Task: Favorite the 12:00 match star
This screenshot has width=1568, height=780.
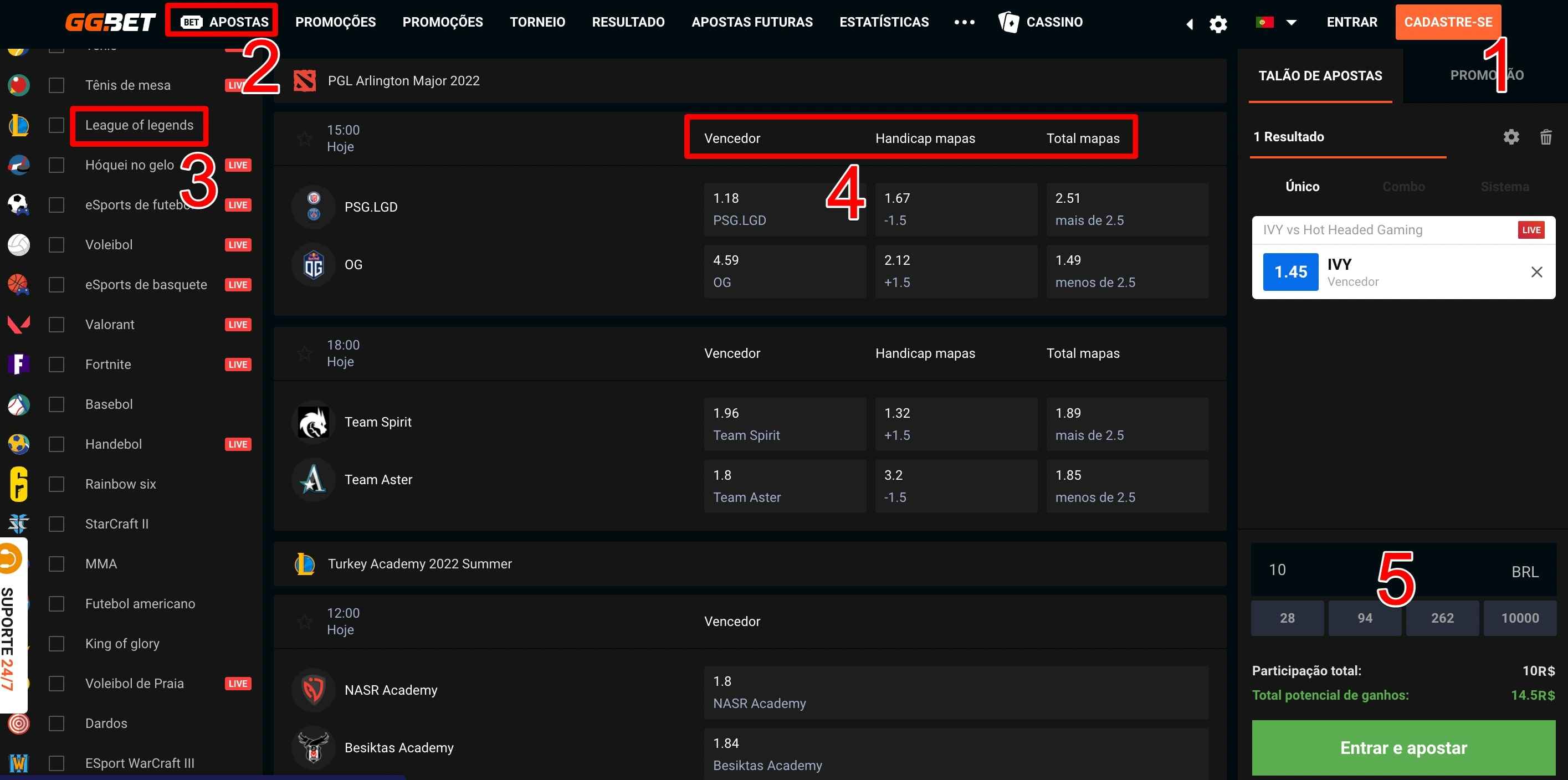Action: tap(304, 621)
